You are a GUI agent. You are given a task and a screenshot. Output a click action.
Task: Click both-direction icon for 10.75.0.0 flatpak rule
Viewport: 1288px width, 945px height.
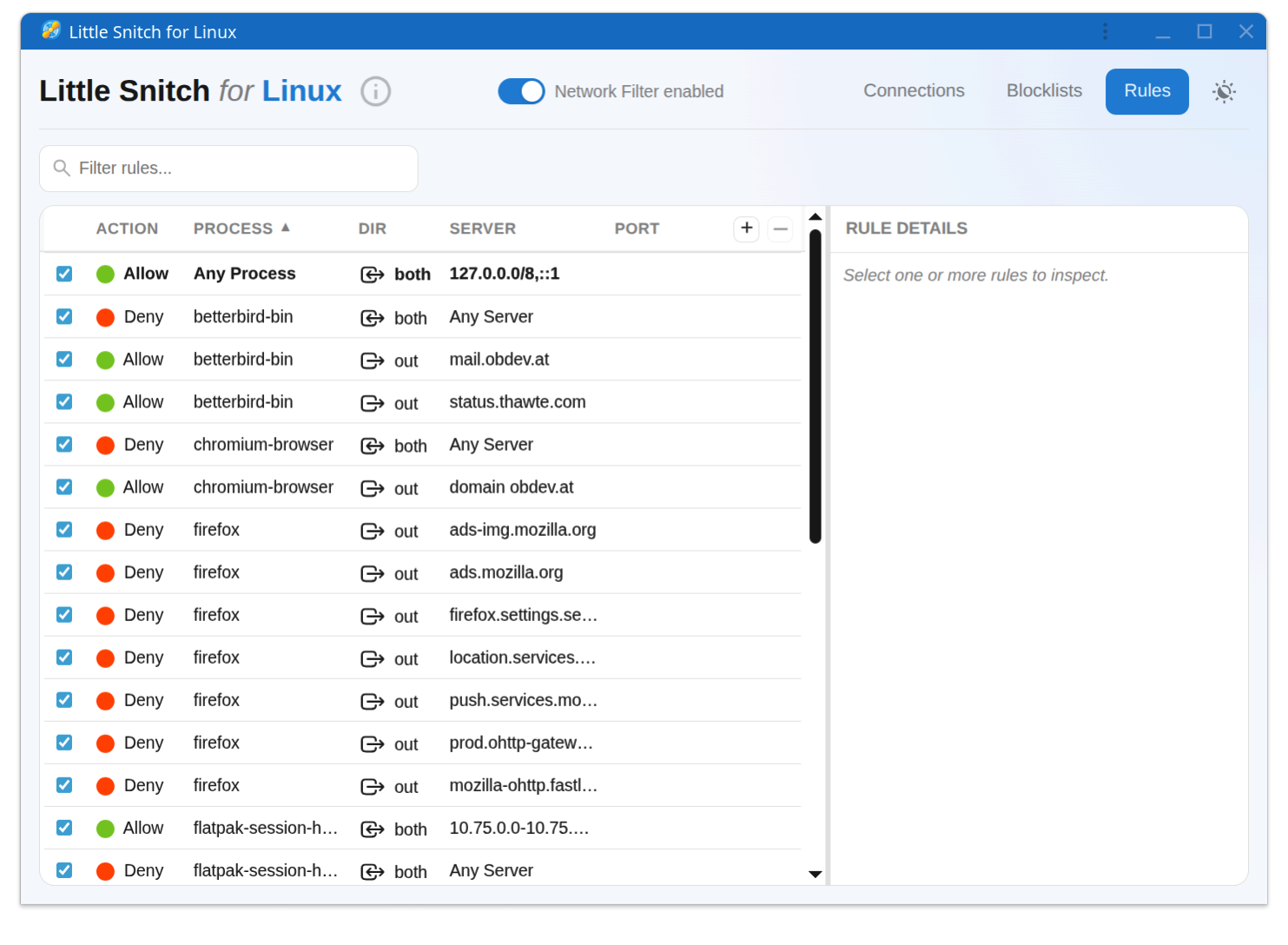coord(373,829)
